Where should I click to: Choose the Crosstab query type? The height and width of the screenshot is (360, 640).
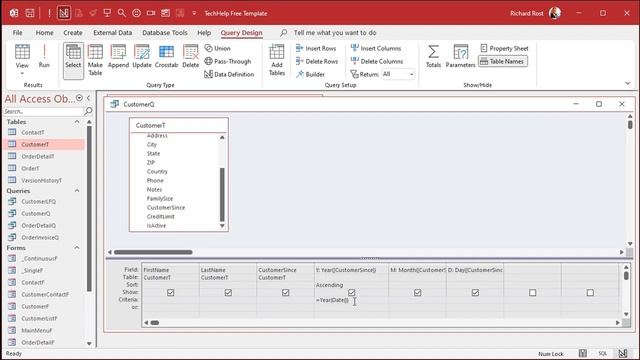166,56
